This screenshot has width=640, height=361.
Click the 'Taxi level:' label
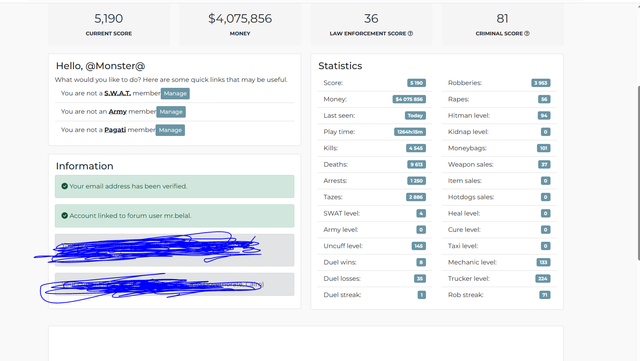(x=463, y=246)
